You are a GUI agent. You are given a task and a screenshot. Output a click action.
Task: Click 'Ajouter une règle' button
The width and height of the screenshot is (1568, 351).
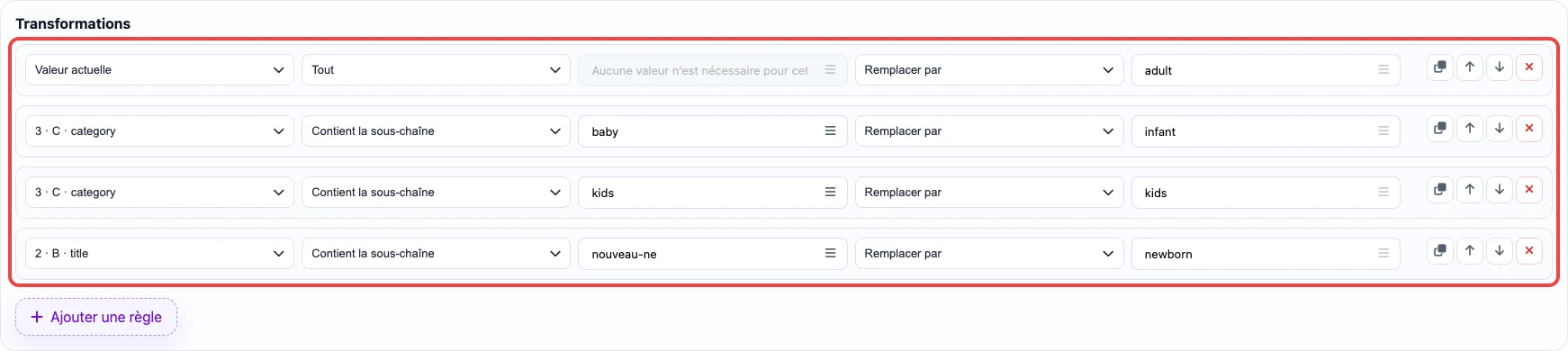(96, 317)
